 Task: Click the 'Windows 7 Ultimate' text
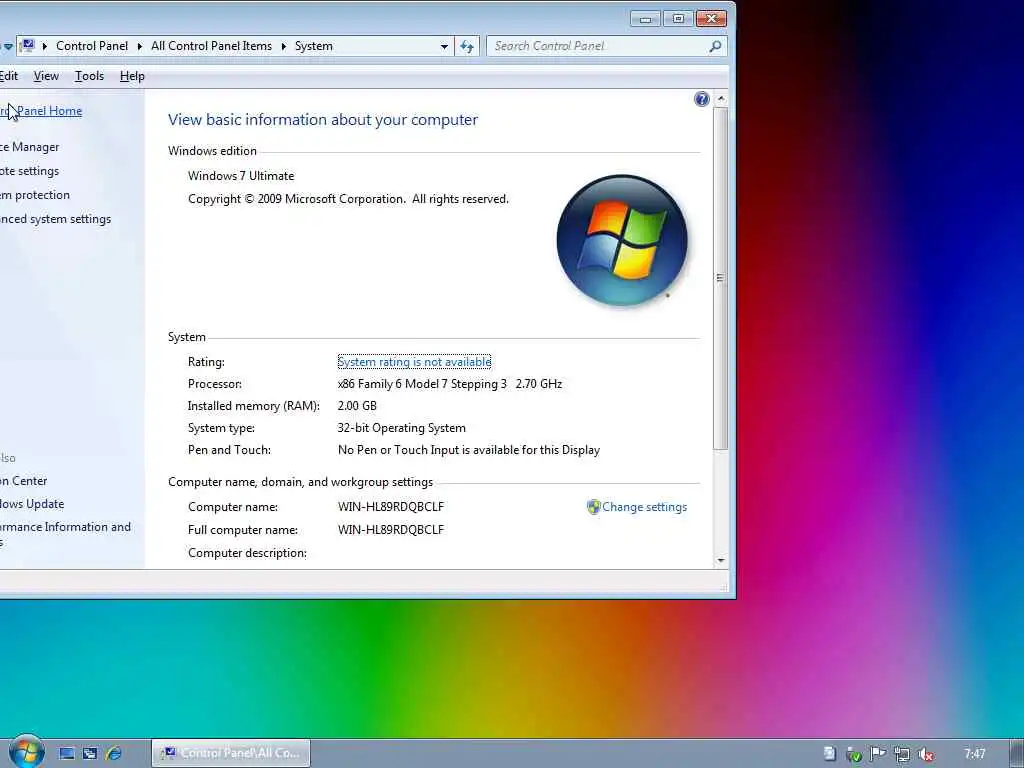click(241, 176)
